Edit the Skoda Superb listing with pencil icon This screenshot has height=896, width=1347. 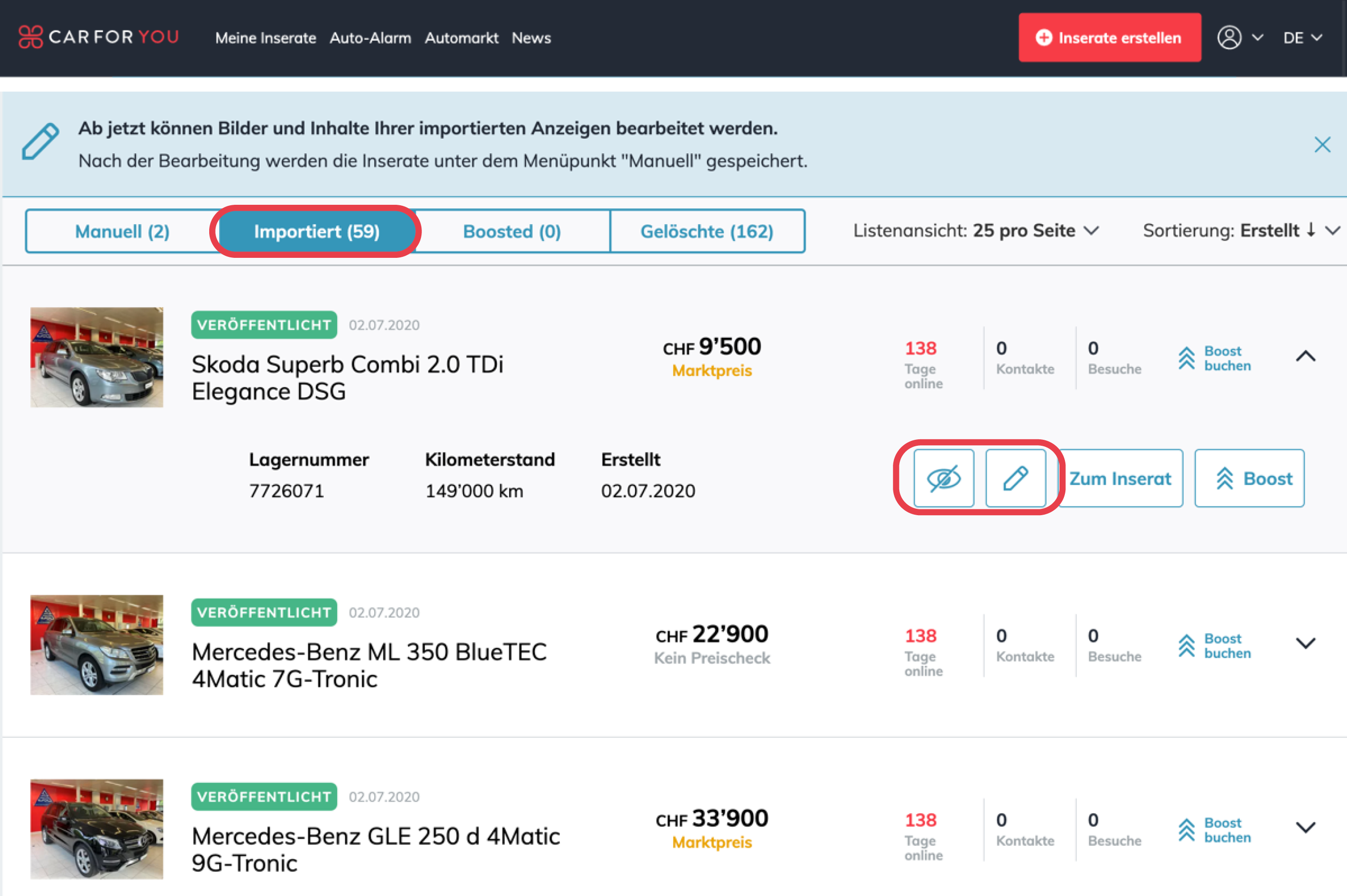1016,478
